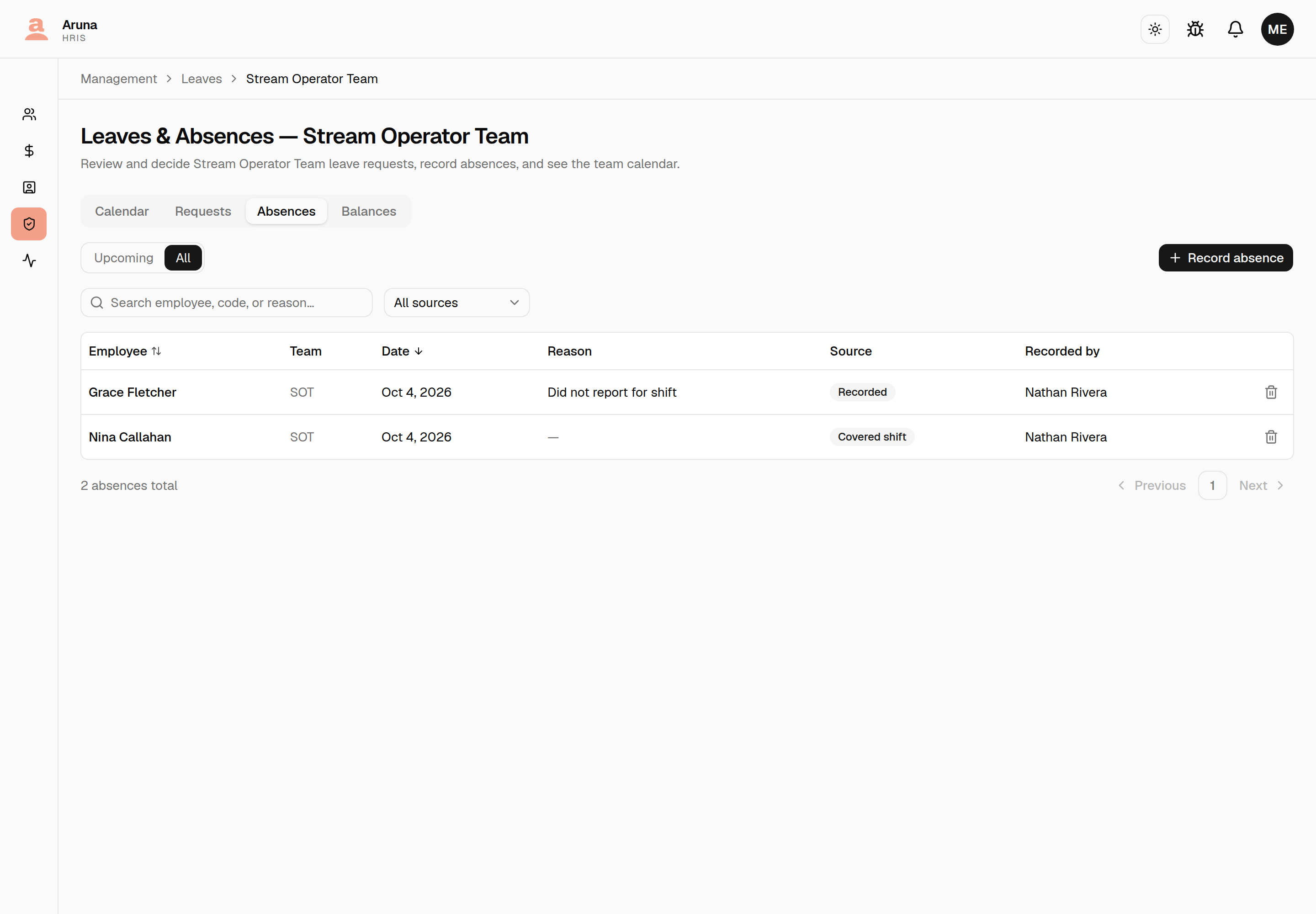Click Grace Fletcher's name
The width and height of the screenshot is (1316, 914).
pos(133,392)
